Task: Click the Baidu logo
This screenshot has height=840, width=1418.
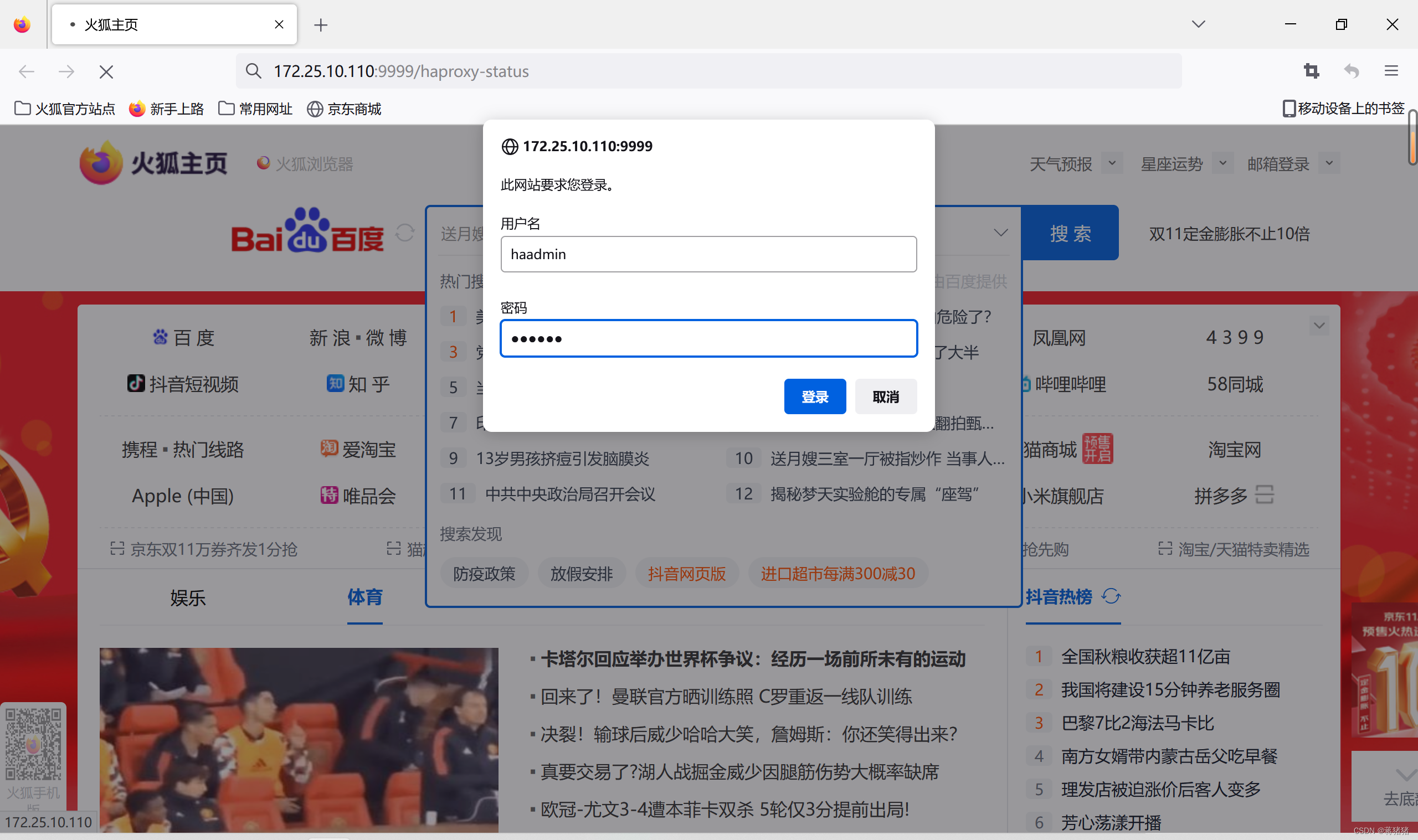Action: (x=307, y=230)
